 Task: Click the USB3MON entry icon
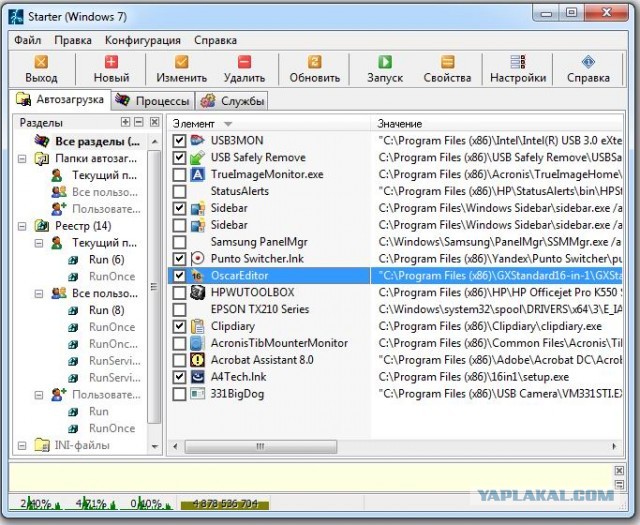pyautogui.click(x=198, y=140)
